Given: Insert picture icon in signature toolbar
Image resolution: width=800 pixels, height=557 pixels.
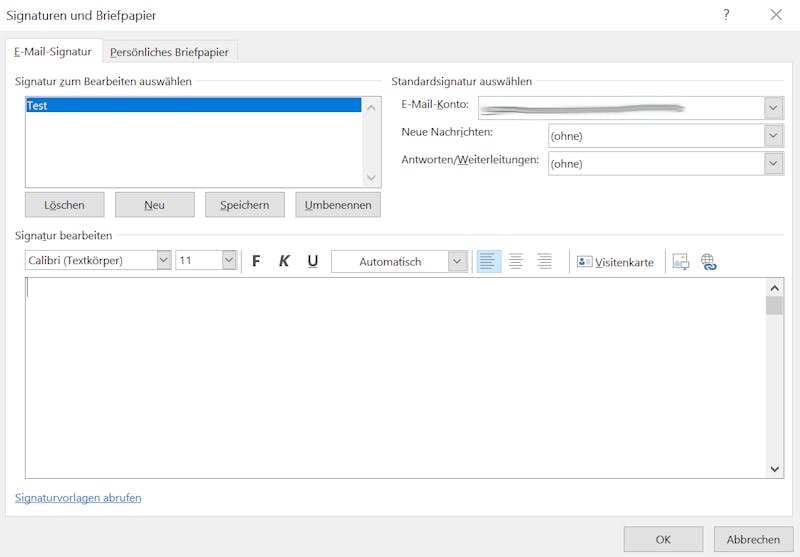Looking at the screenshot, I should pyautogui.click(x=681, y=262).
